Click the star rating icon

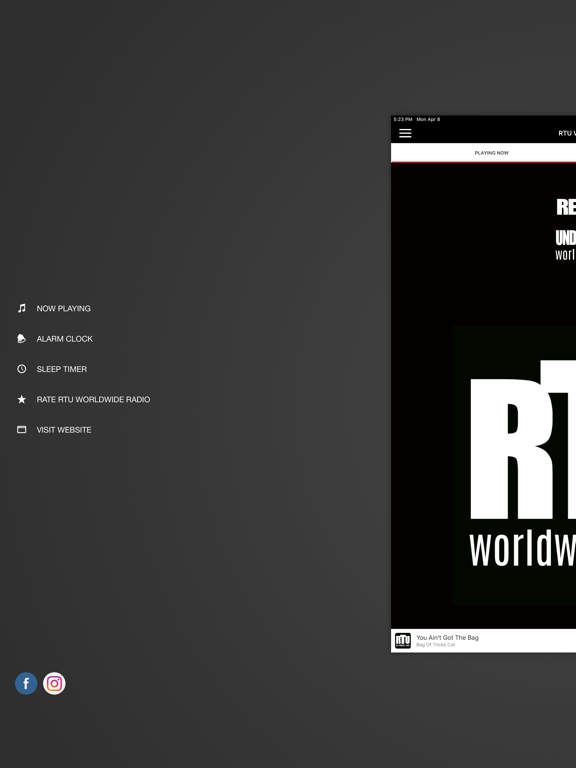[x=22, y=399]
